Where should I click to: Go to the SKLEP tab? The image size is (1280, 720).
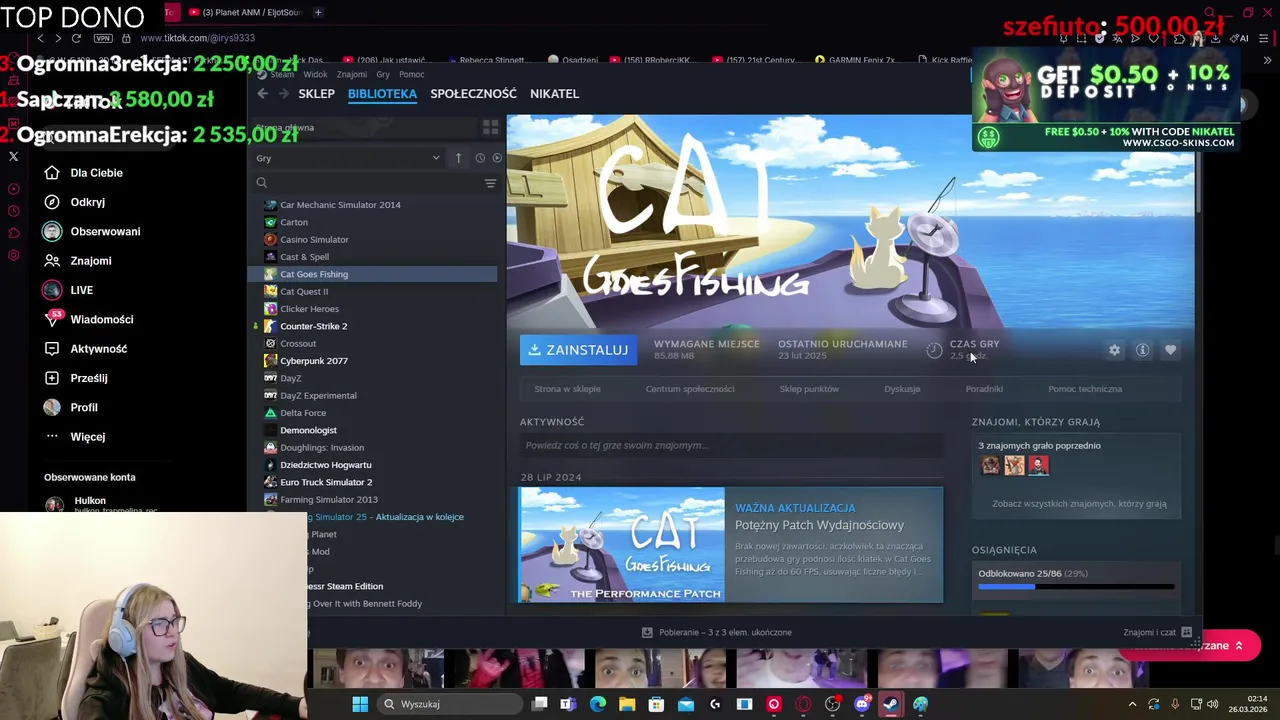click(x=316, y=93)
